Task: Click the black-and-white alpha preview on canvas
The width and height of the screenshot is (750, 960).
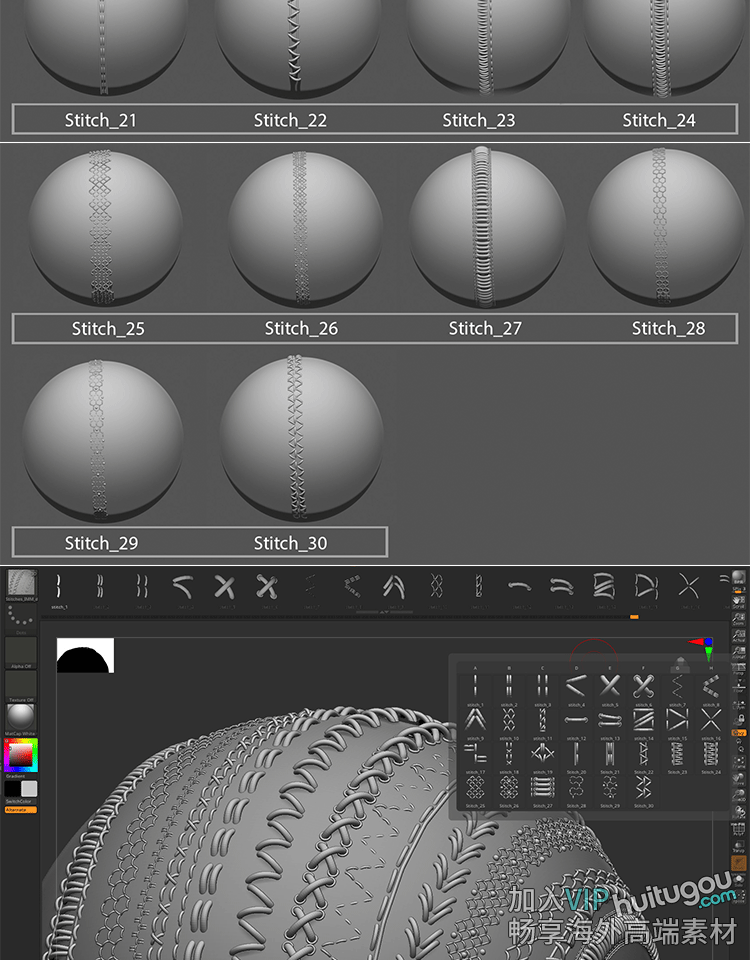Action: point(85,655)
